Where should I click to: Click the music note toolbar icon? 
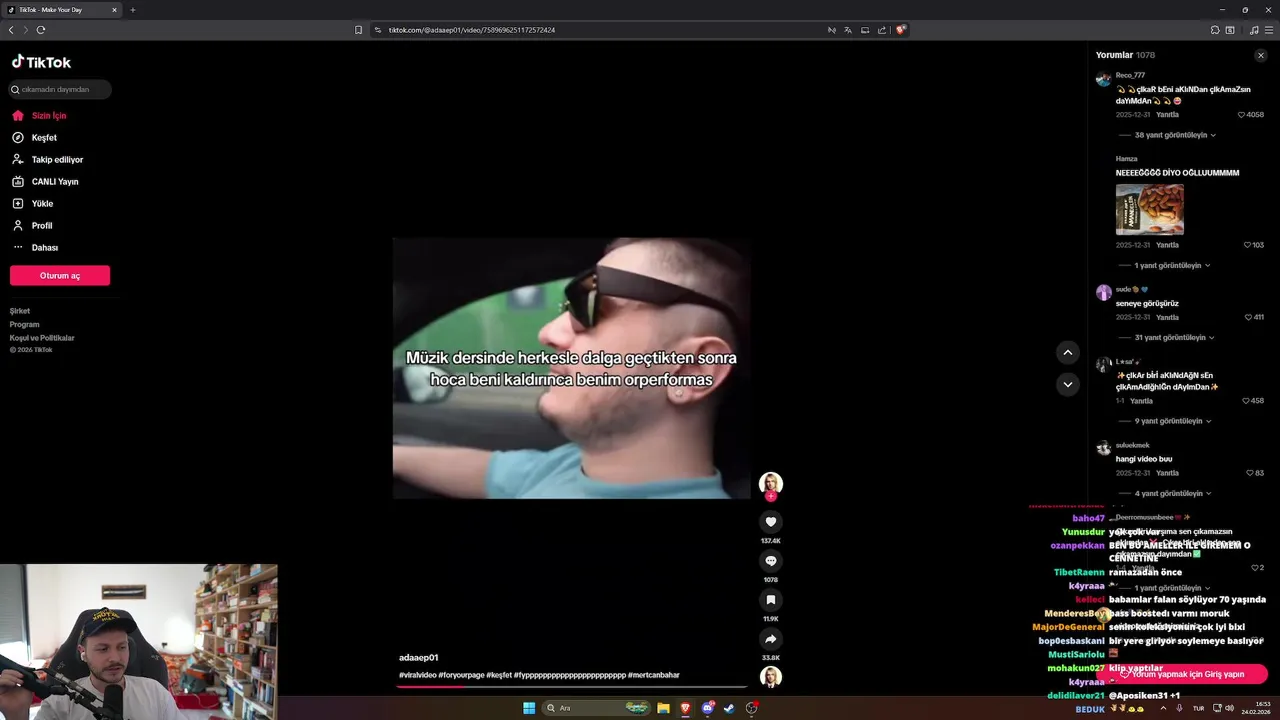[1254, 30]
